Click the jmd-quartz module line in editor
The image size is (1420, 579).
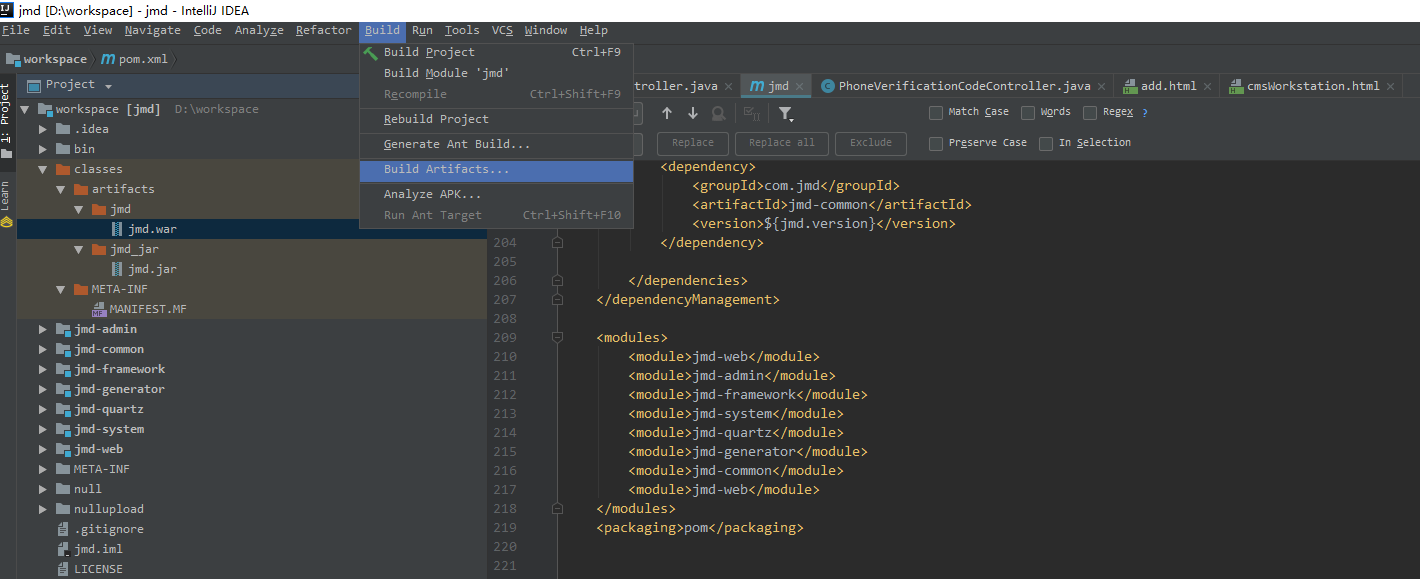736,432
